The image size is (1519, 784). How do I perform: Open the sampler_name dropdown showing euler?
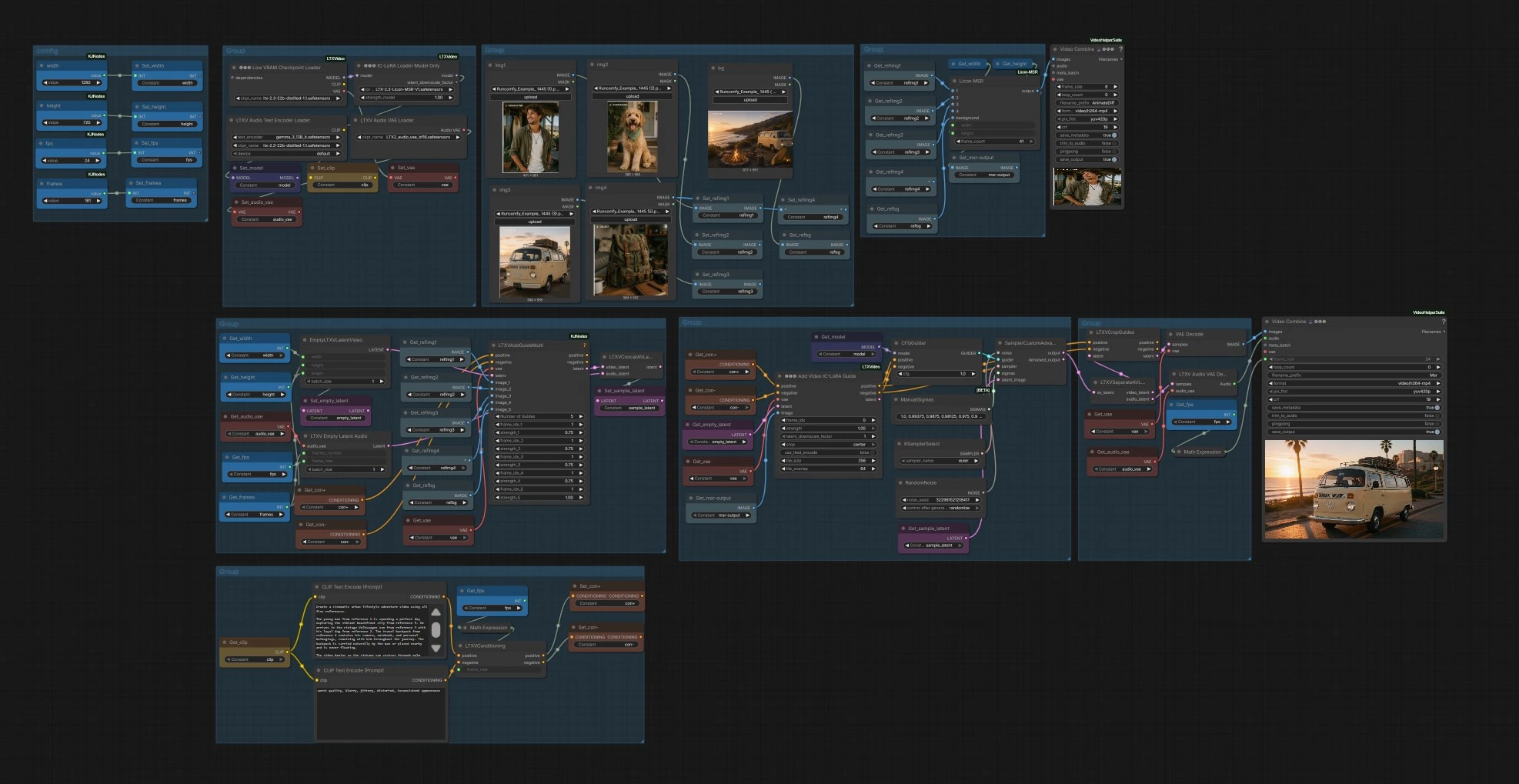coord(941,461)
